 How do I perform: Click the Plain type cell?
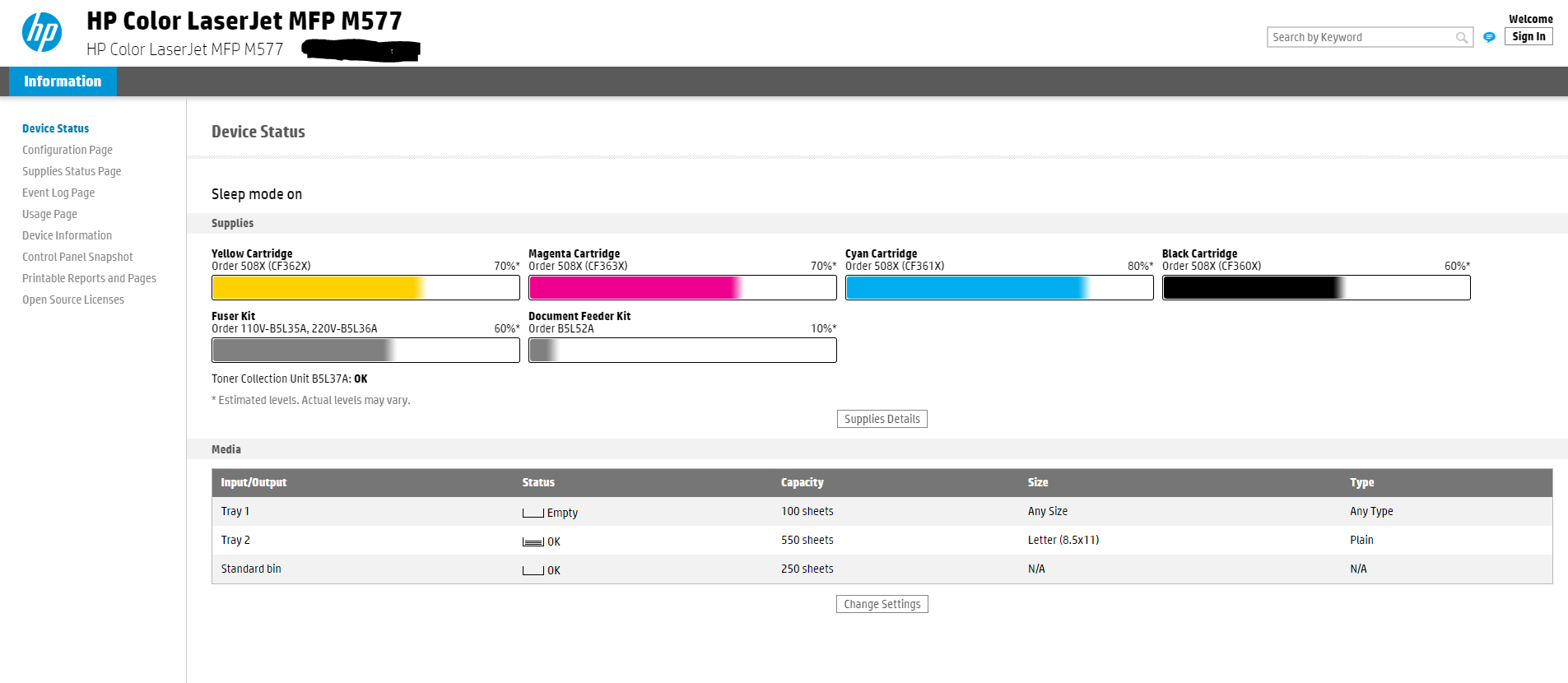(1361, 540)
